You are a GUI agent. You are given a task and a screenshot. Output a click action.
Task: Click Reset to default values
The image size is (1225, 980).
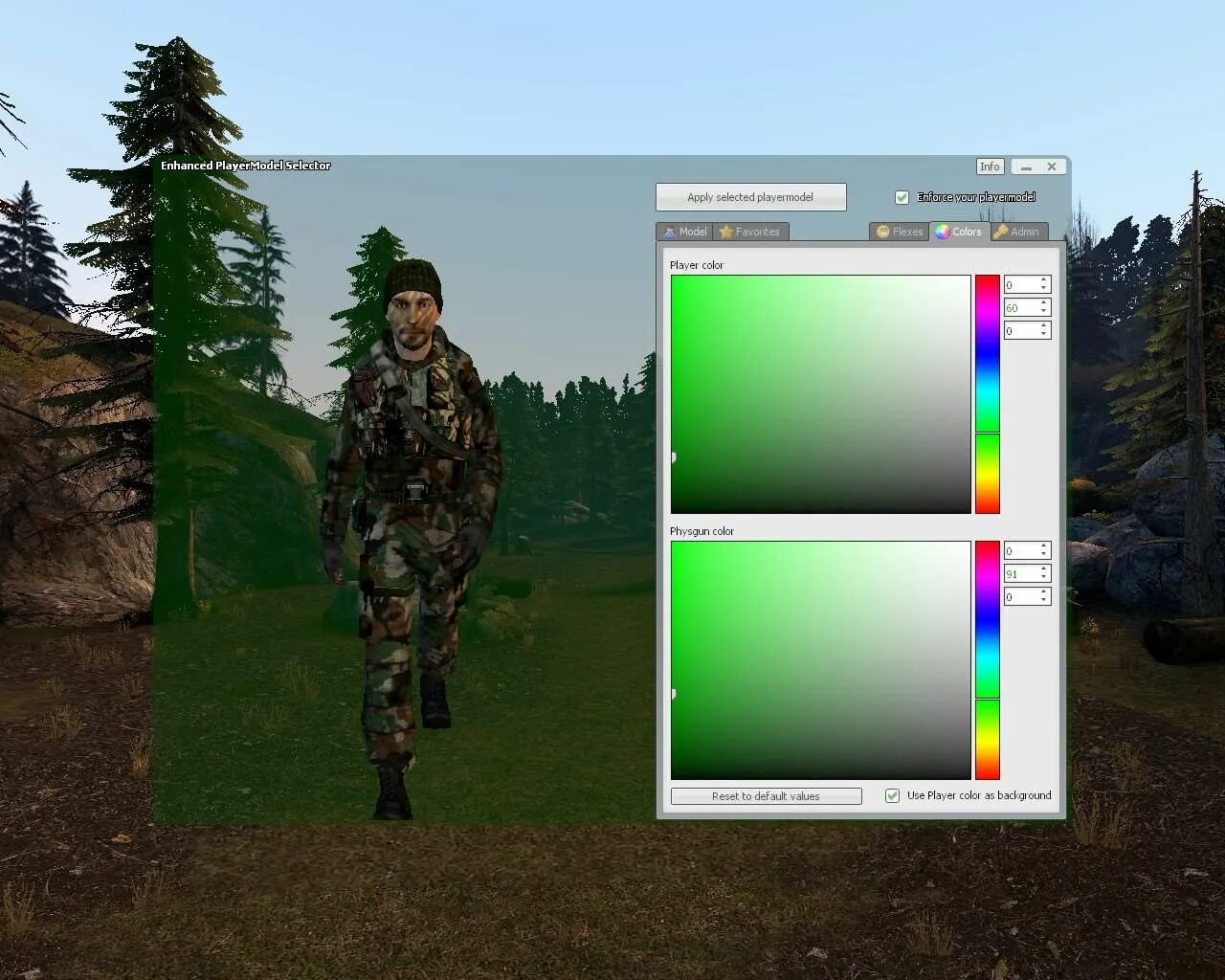click(766, 796)
